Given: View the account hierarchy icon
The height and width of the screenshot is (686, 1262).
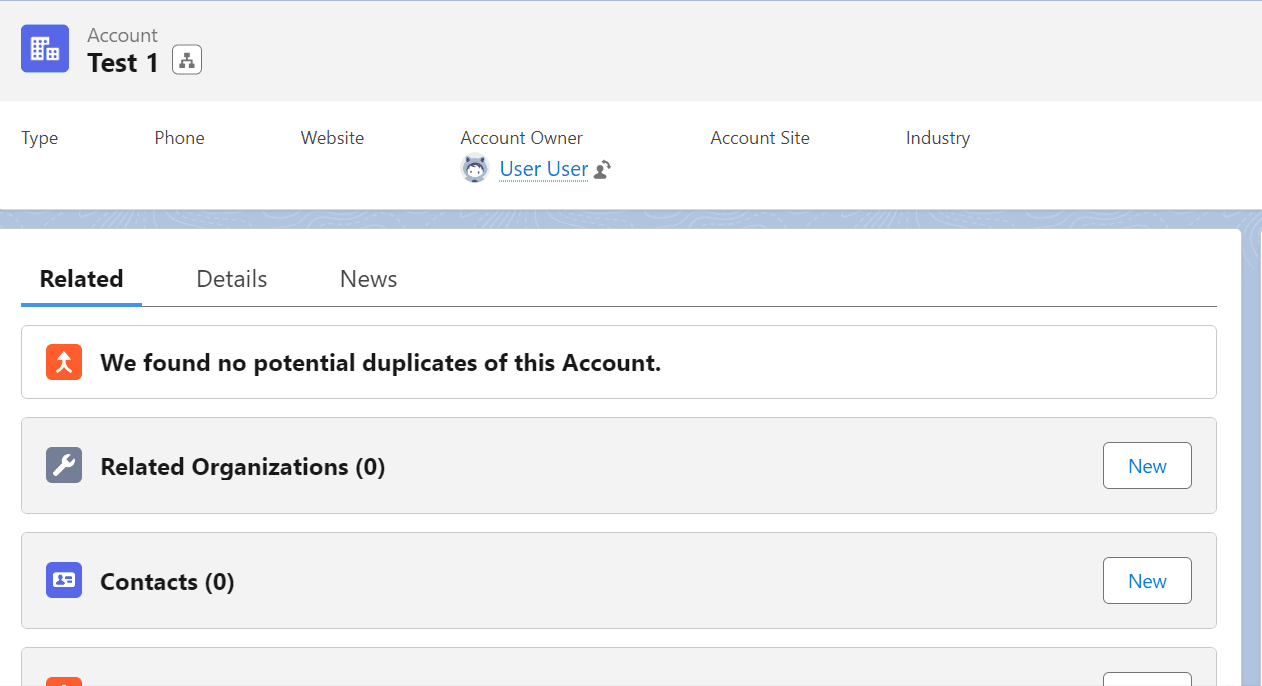Looking at the screenshot, I should (187, 60).
